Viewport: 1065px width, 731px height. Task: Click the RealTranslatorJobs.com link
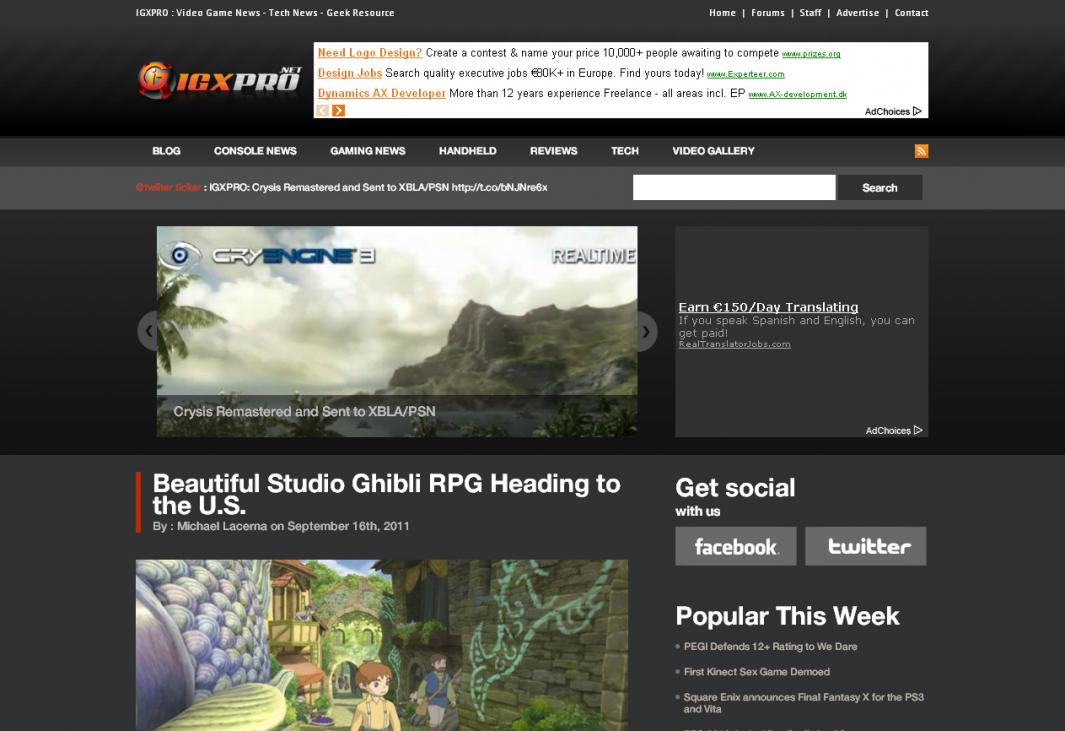click(734, 344)
